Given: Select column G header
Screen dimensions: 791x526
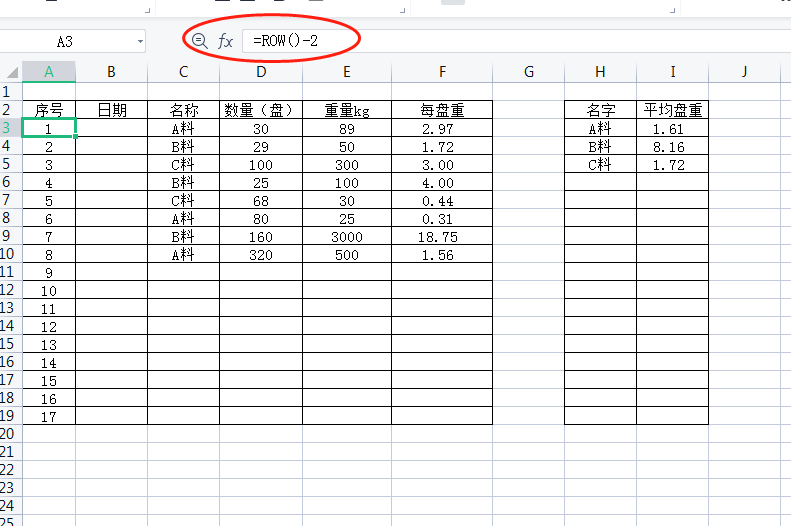Looking at the screenshot, I should point(529,72).
